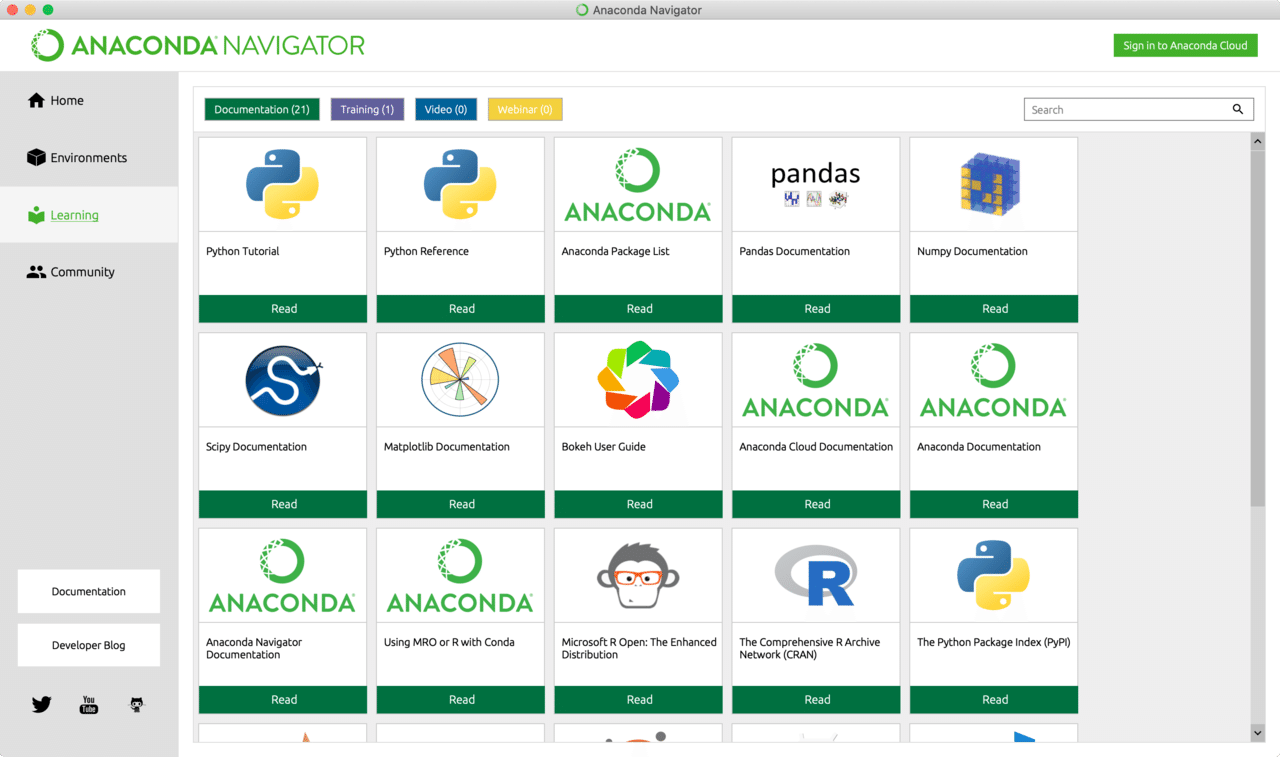Viewport: 1280px width, 757px height.
Task: Open the sidebar Documentation button
Action: (x=89, y=591)
